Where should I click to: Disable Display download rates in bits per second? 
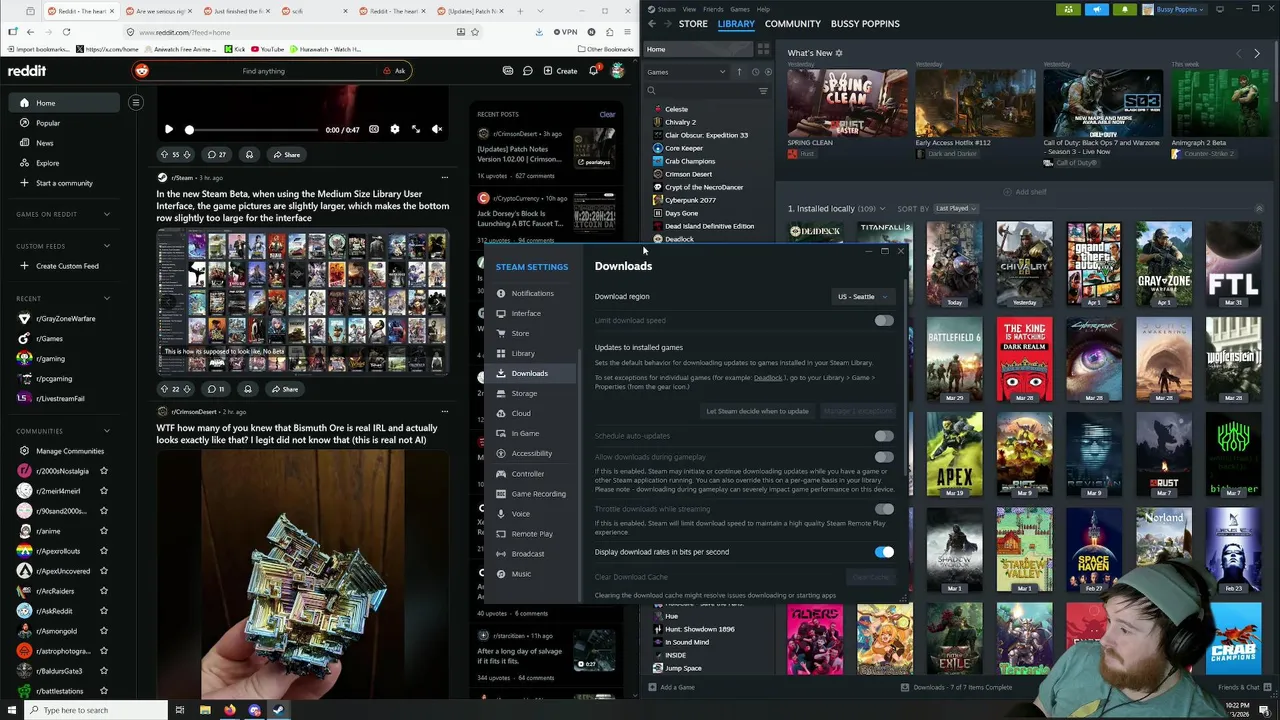(884, 552)
